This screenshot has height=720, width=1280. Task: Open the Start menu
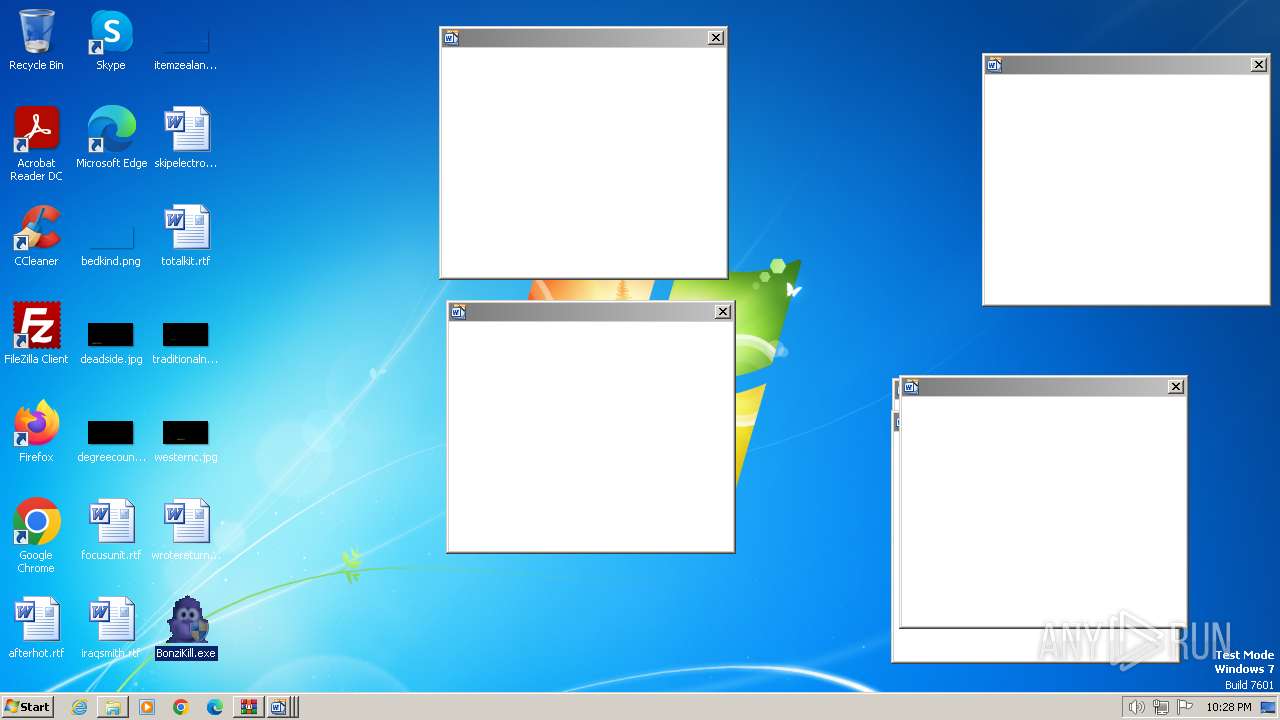pos(27,707)
